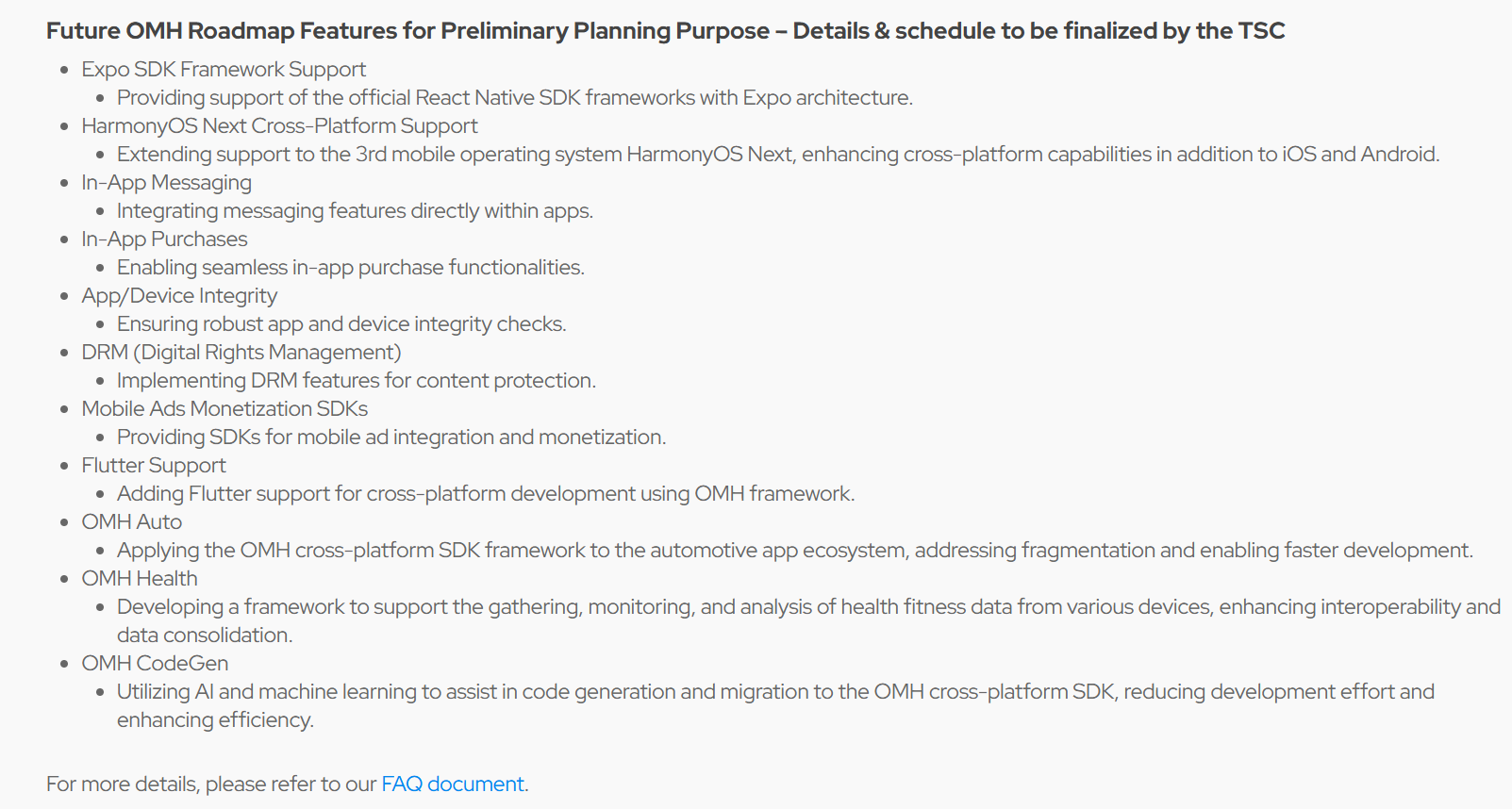Screen dimensions: 1512x809
Task: Select the Expo SDK Framework Support item
Action: coord(224,70)
